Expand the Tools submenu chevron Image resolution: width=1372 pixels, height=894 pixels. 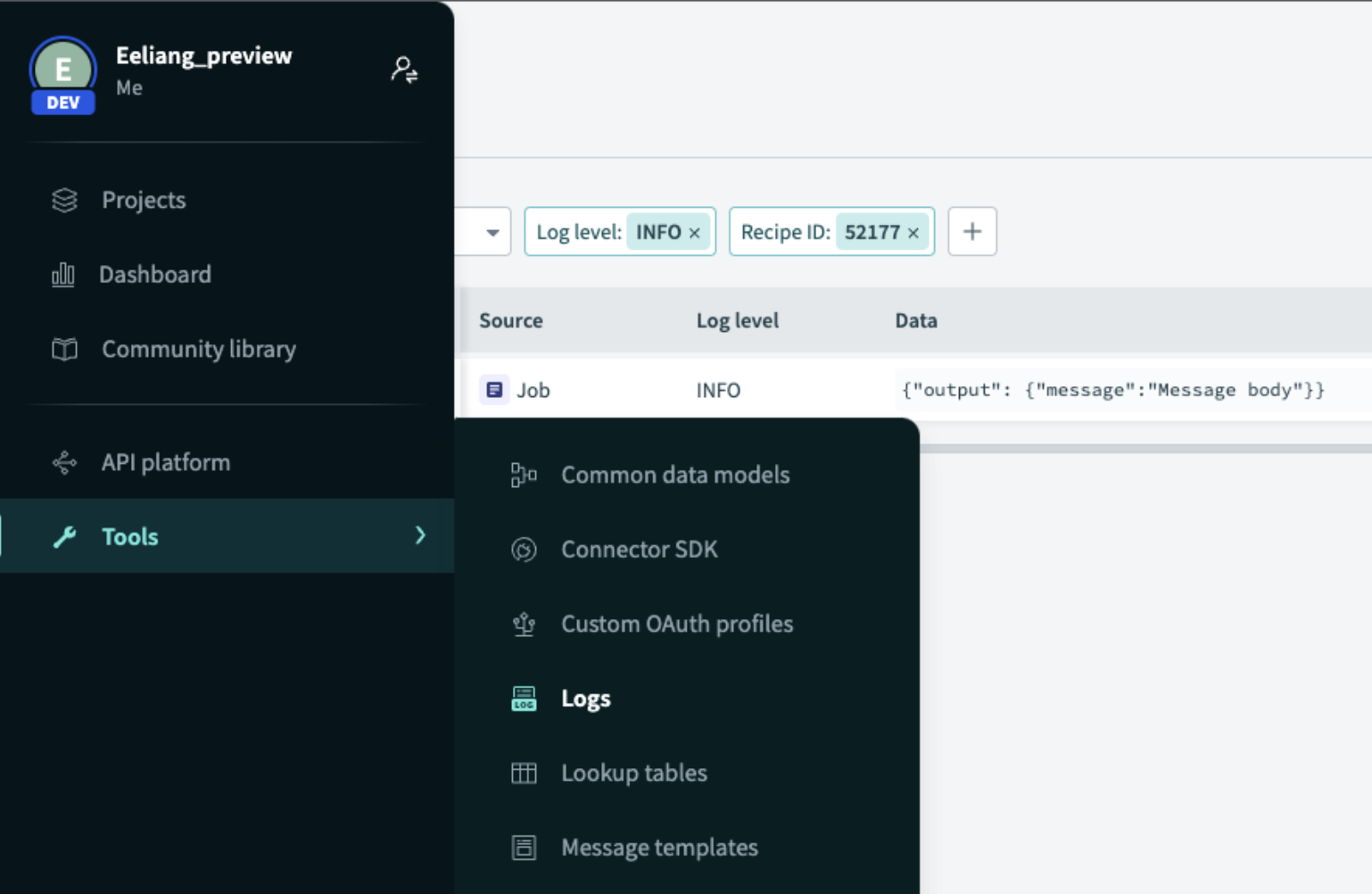(x=420, y=535)
